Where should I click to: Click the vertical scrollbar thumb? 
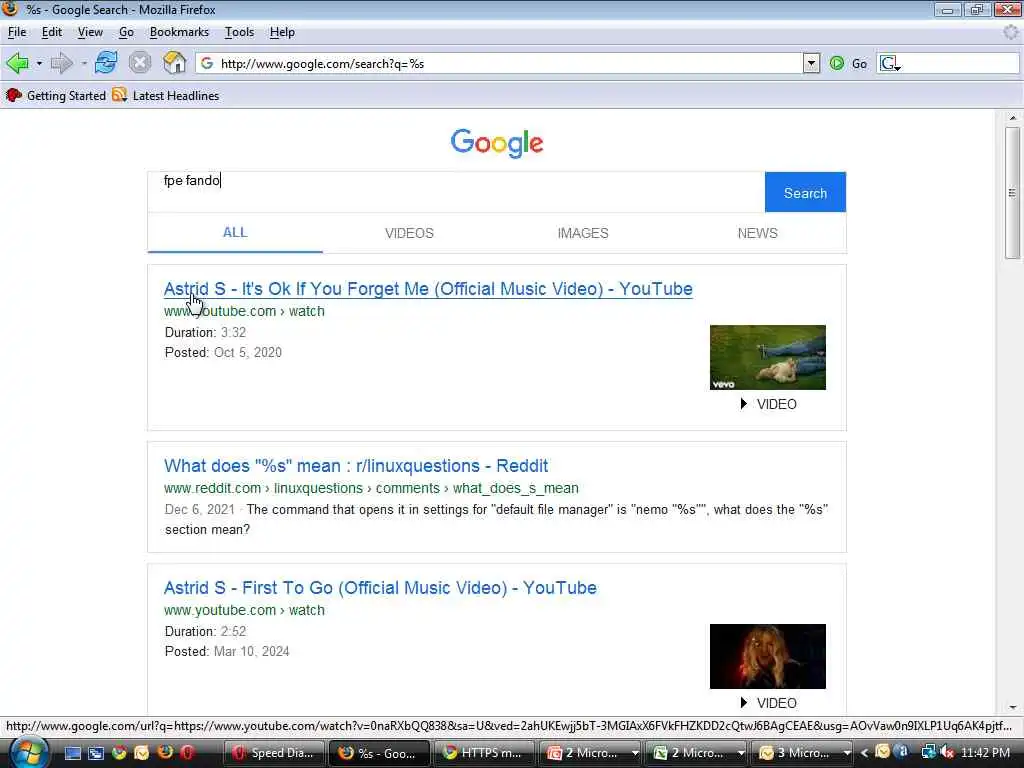coord(1013,193)
